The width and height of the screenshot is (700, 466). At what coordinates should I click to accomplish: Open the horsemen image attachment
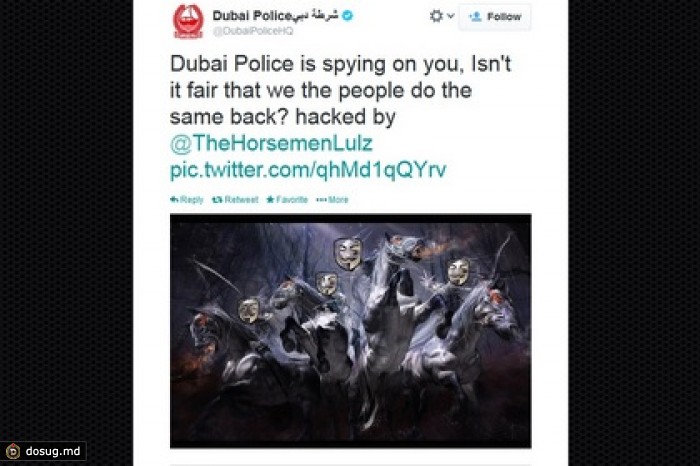click(350, 331)
